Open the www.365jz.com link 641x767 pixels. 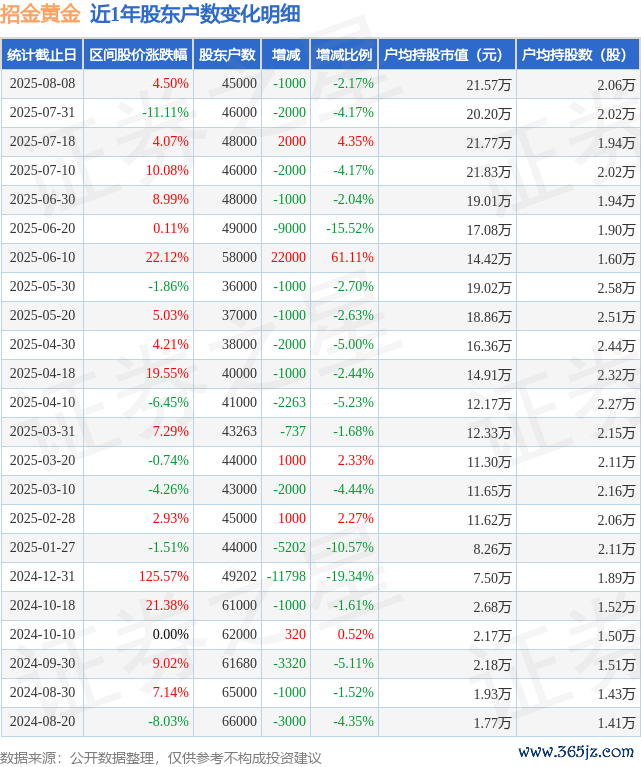576,751
